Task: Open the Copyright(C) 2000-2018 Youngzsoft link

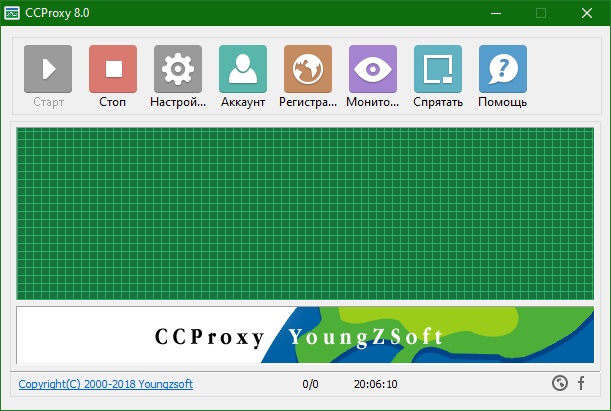Action: click(x=106, y=384)
